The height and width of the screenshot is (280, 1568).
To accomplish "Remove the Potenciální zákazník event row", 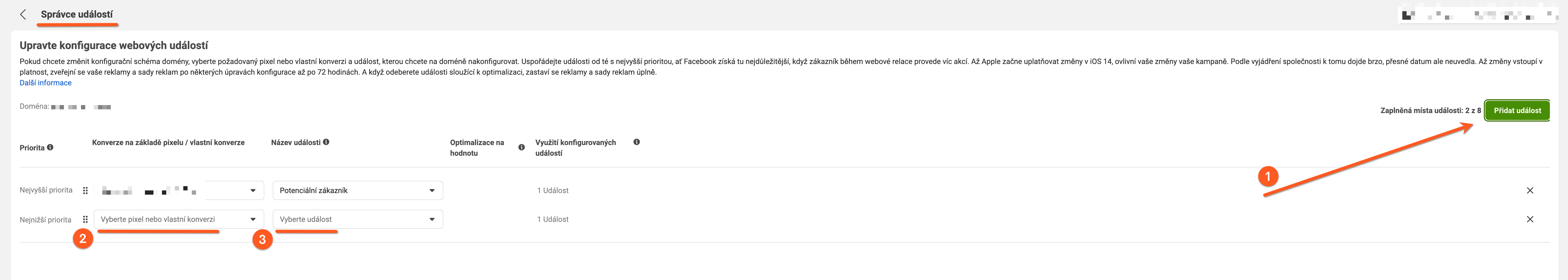I will tap(1530, 190).
